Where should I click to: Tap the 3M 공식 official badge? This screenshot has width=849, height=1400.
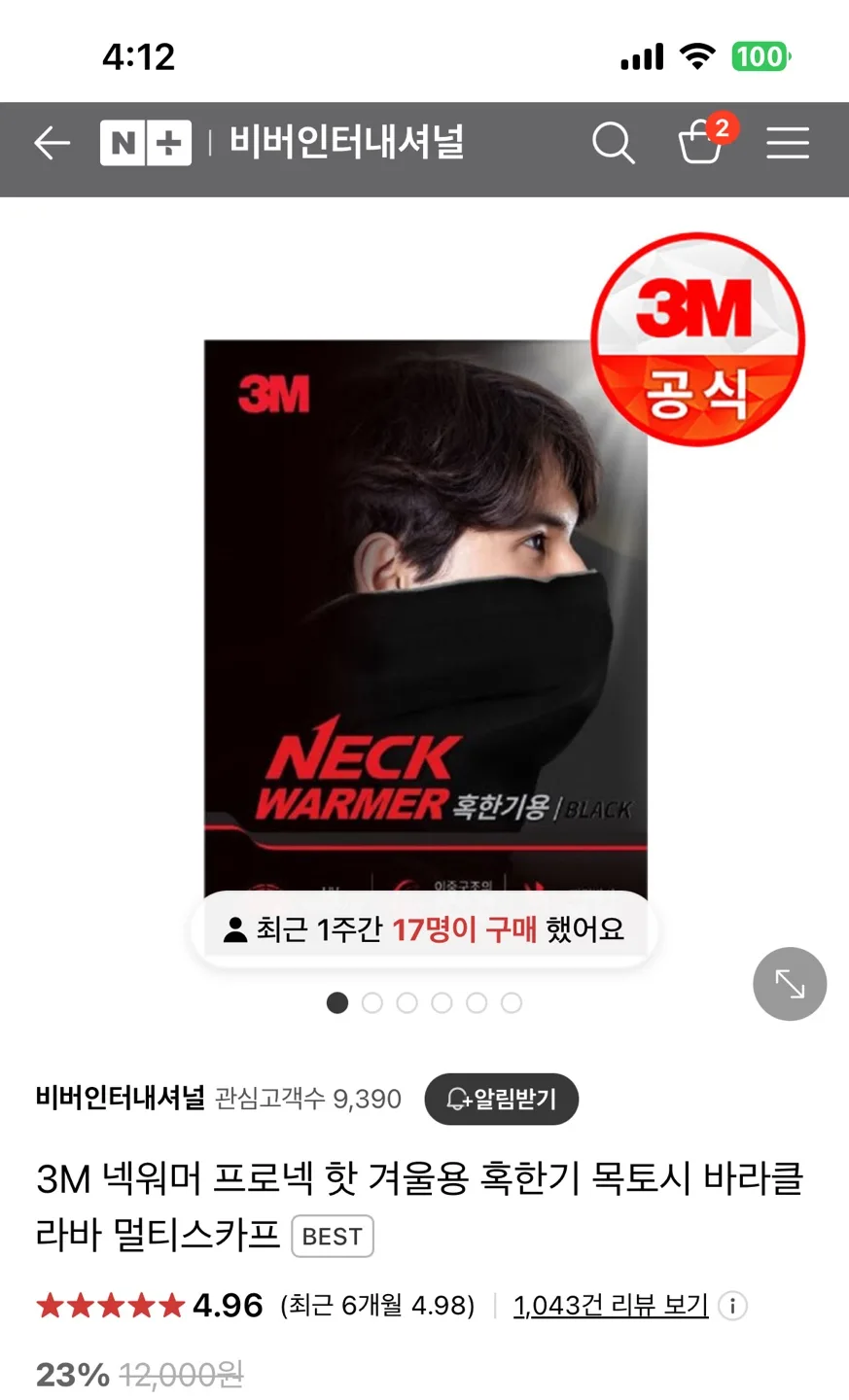[698, 339]
